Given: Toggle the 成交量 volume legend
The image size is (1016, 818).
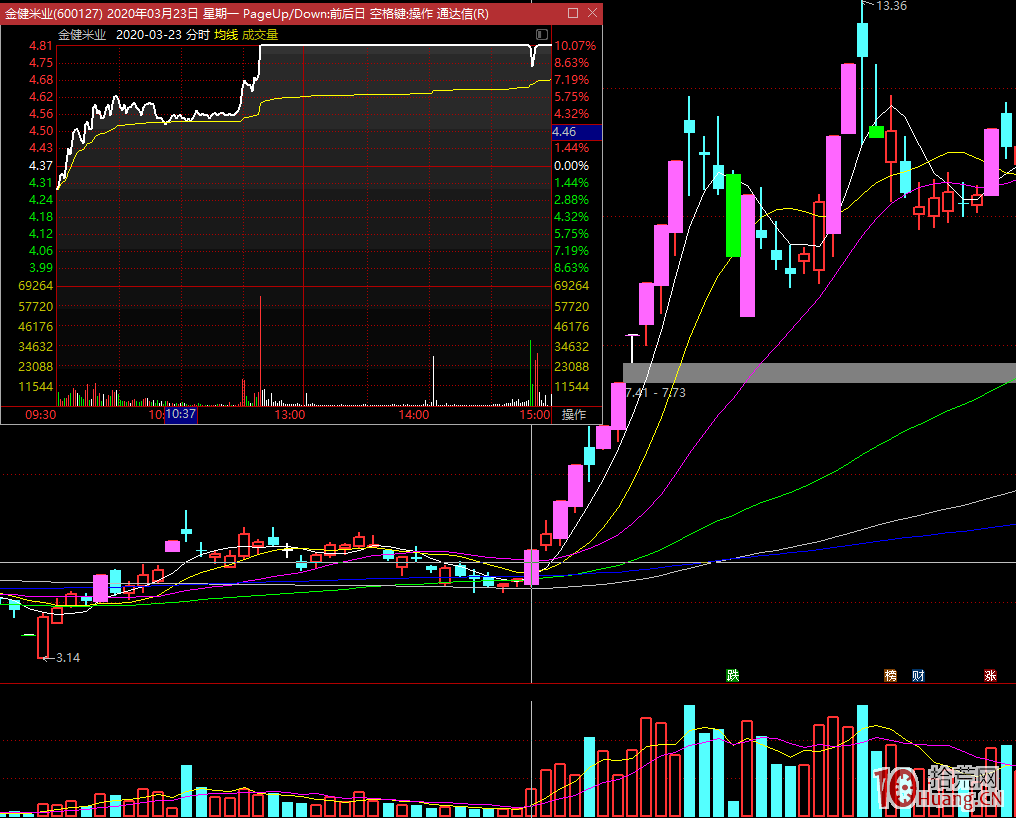Looking at the screenshot, I should (x=260, y=35).
